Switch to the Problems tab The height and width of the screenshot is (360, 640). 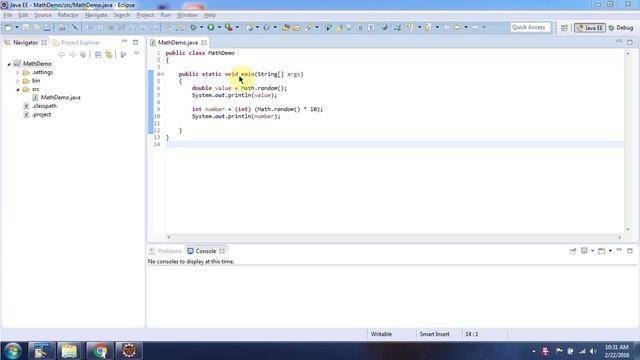click(166, 251)
